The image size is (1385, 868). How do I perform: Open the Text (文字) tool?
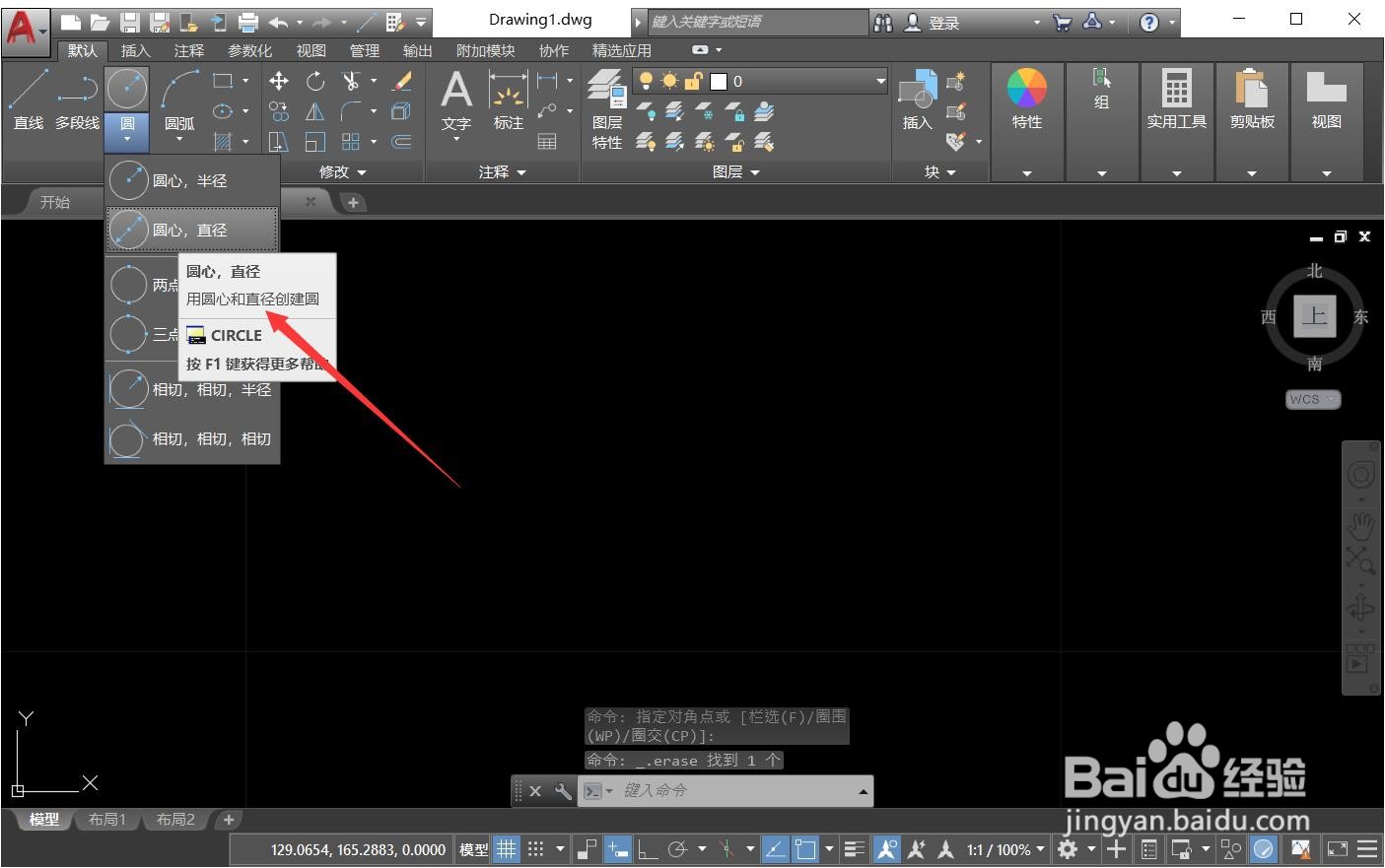(x=456, y=101)
